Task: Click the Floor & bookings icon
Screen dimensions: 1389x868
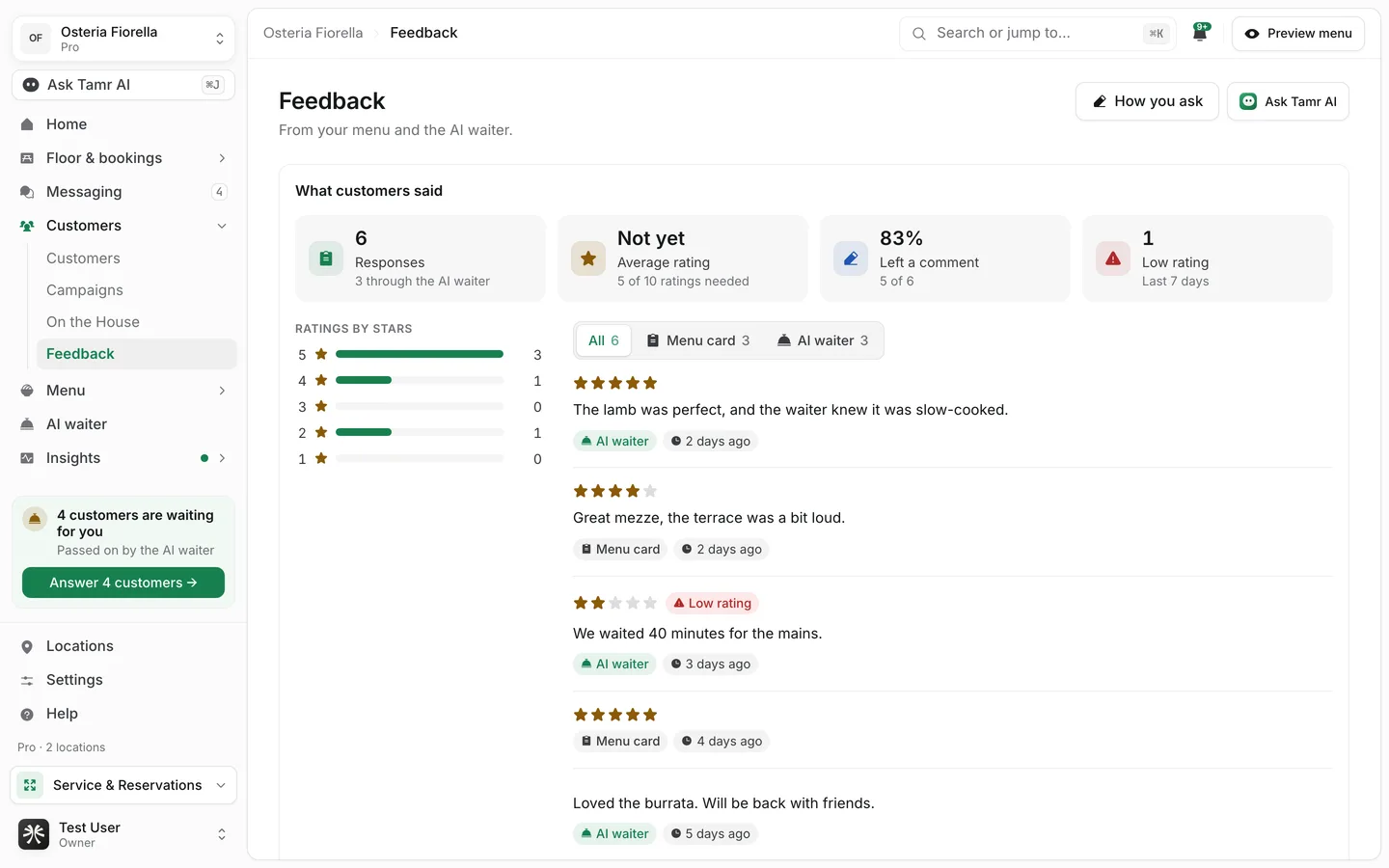Action: [27, 158]
